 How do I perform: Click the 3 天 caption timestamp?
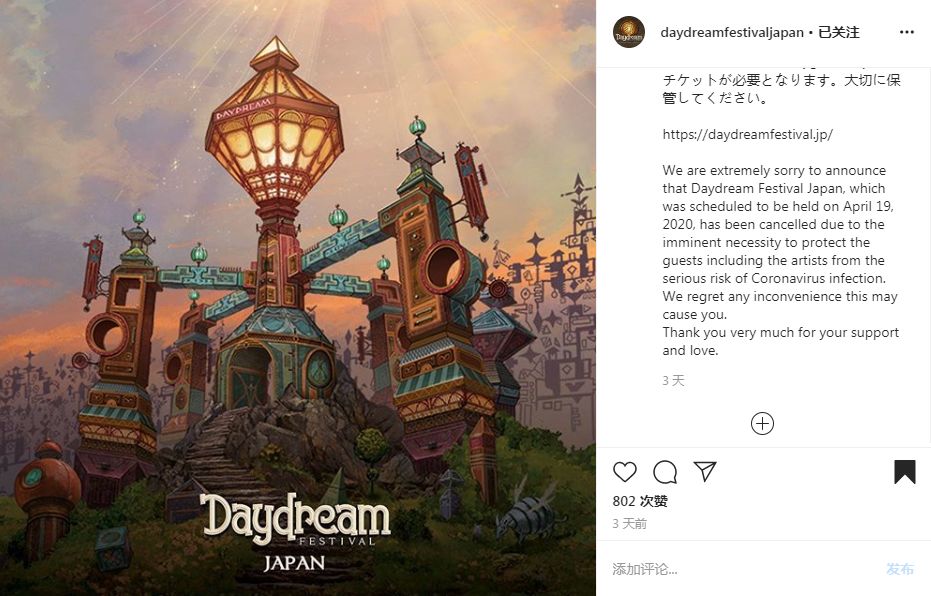tap(673, 381)
